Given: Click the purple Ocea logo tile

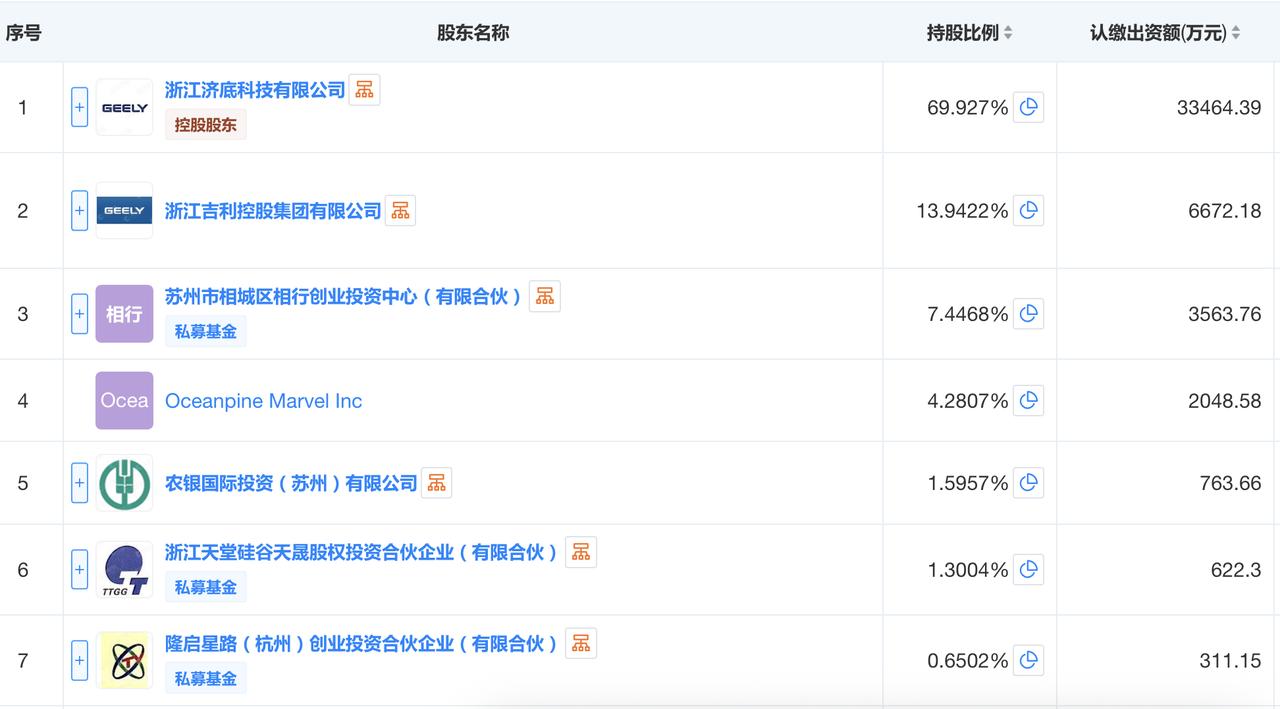Looking at the screenshot, I should coord(124,401).
